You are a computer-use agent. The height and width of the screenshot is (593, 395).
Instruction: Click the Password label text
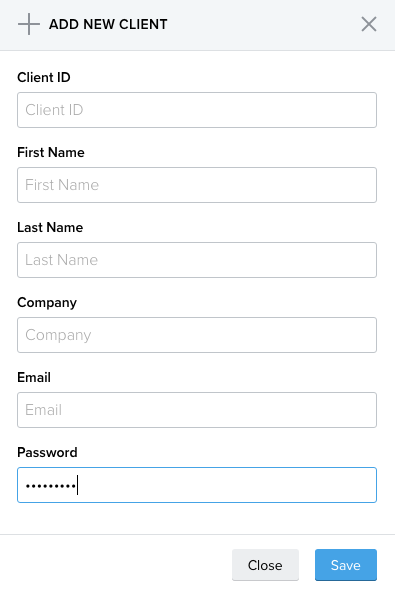(x=47, y=452)
